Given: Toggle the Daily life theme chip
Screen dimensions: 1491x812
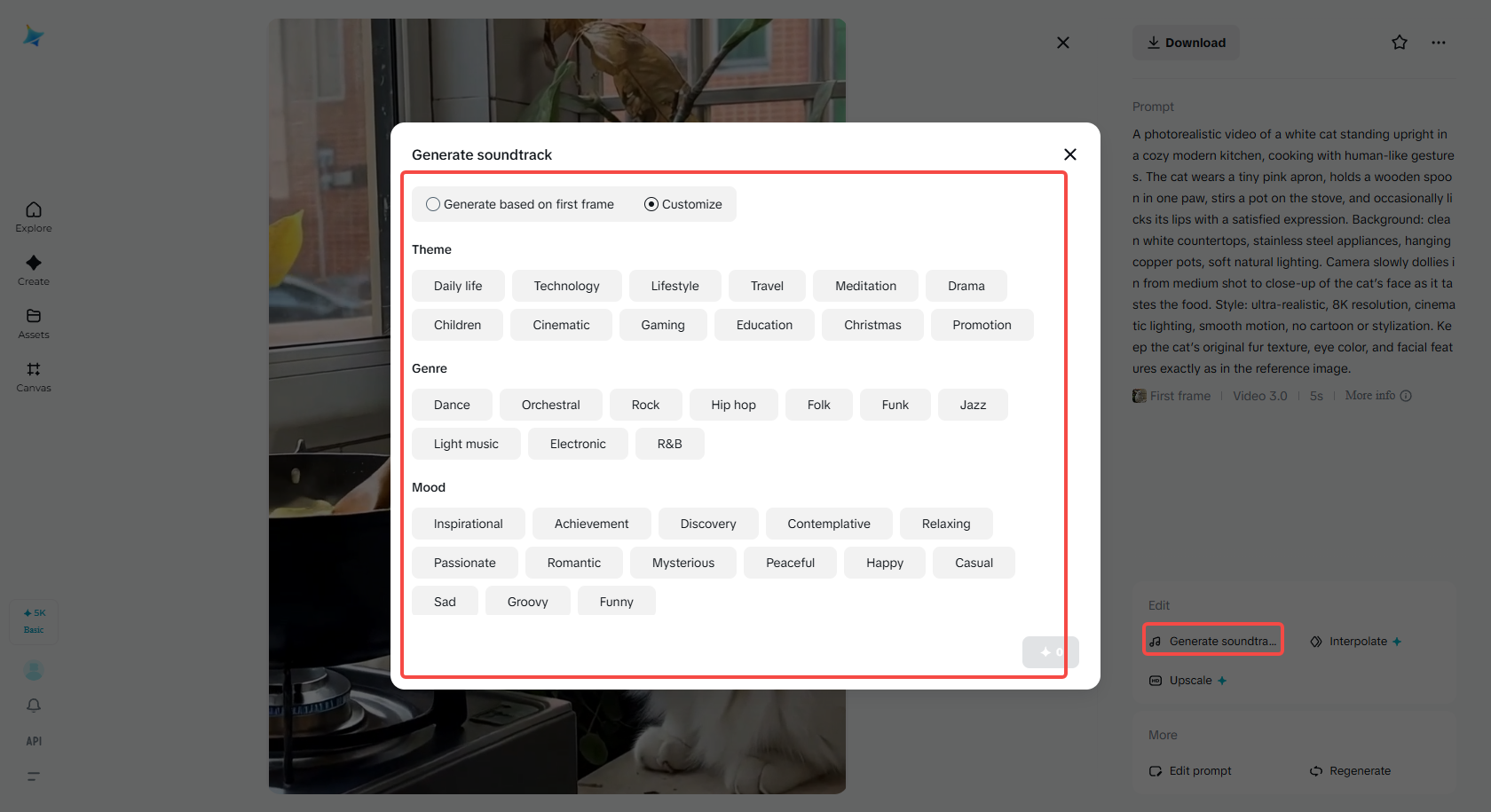Looking at the screenshot, I should pyautogui.click(x=458, y=286).
